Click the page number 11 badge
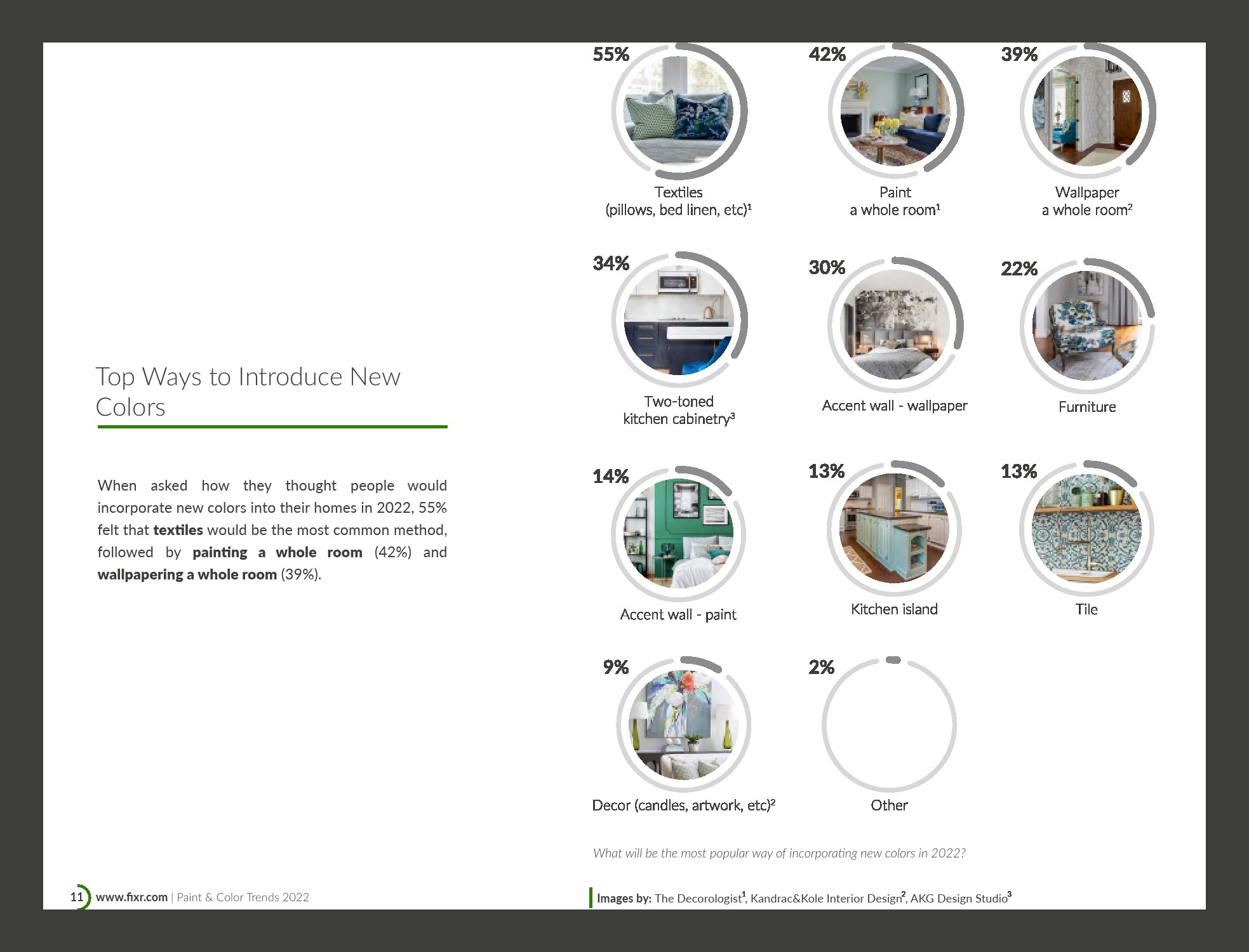Screen dimensions: 1249x952 (77, 897)
